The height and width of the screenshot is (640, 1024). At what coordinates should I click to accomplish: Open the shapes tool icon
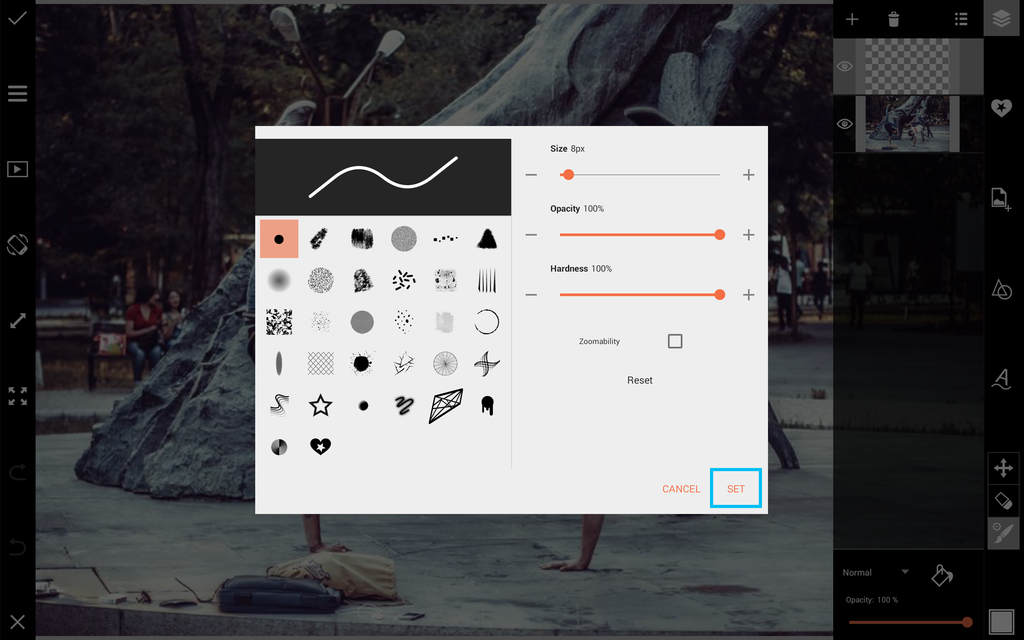pos(1001,290)
